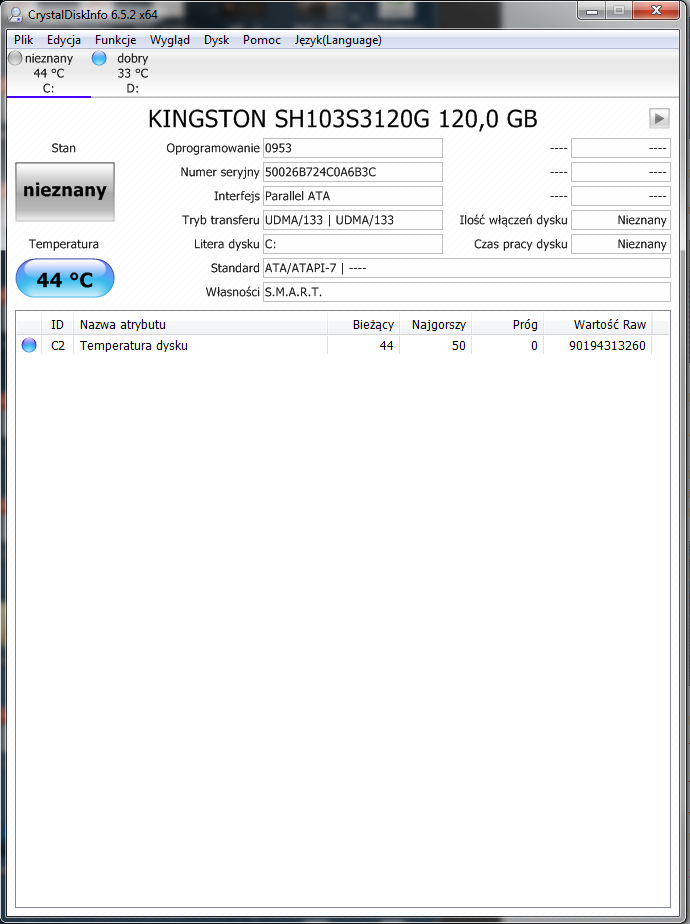
Task: Open the Plik menu
Action: click(24, 40)
